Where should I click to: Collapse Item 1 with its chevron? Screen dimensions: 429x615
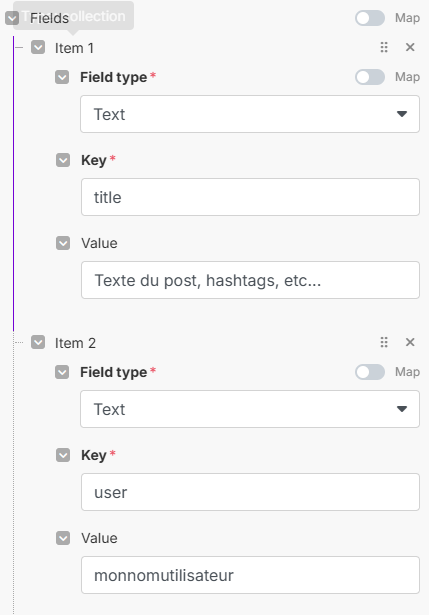[x=38, y=47]
